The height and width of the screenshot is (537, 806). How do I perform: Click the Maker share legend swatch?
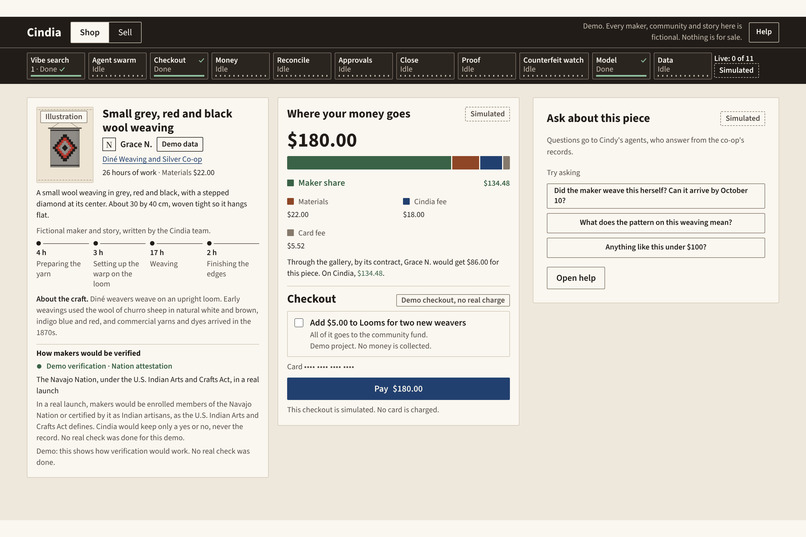[290, 183]
